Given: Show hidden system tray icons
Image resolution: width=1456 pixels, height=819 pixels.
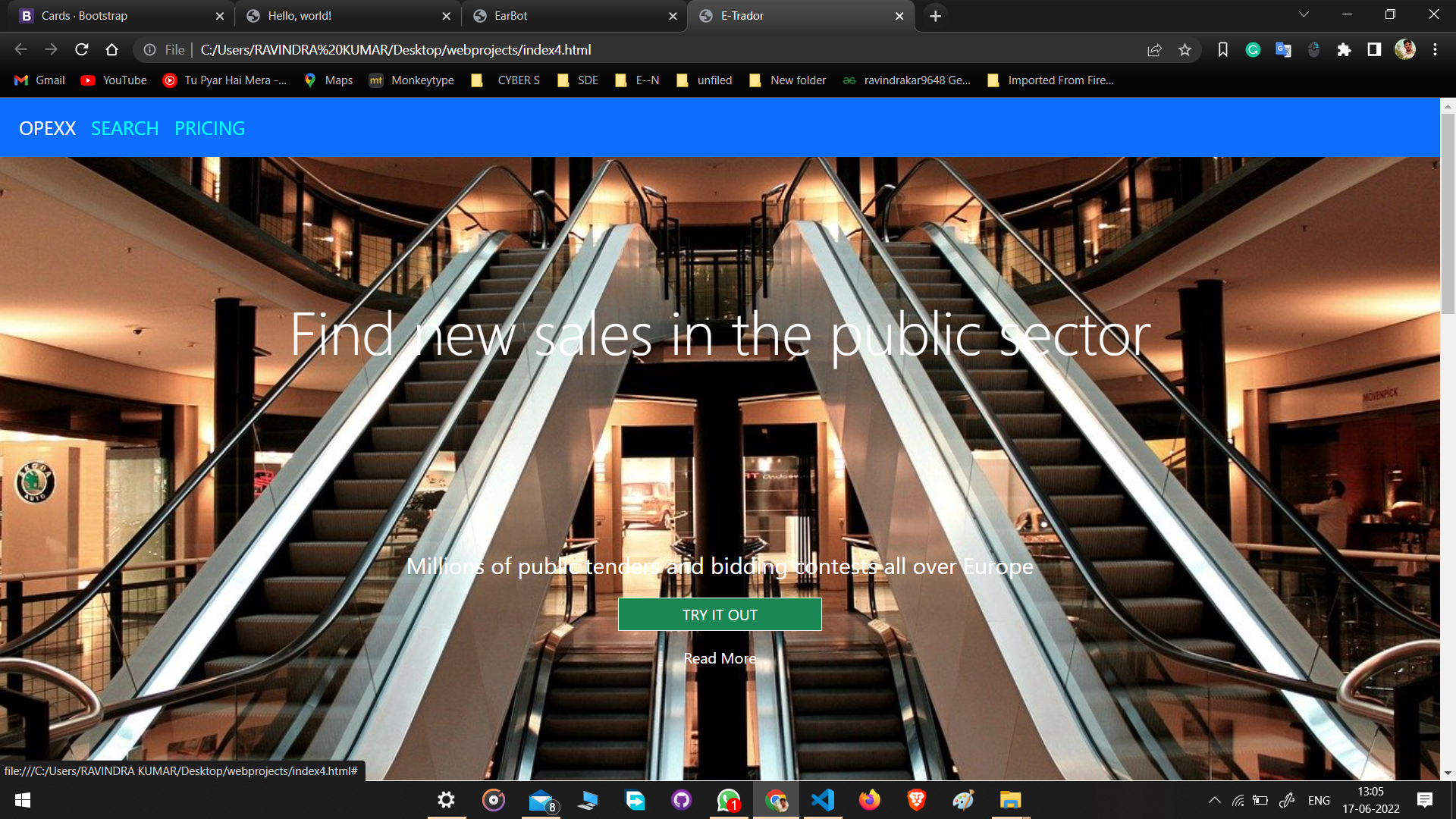Looking at the screenshot, I should click(1214, 800).
